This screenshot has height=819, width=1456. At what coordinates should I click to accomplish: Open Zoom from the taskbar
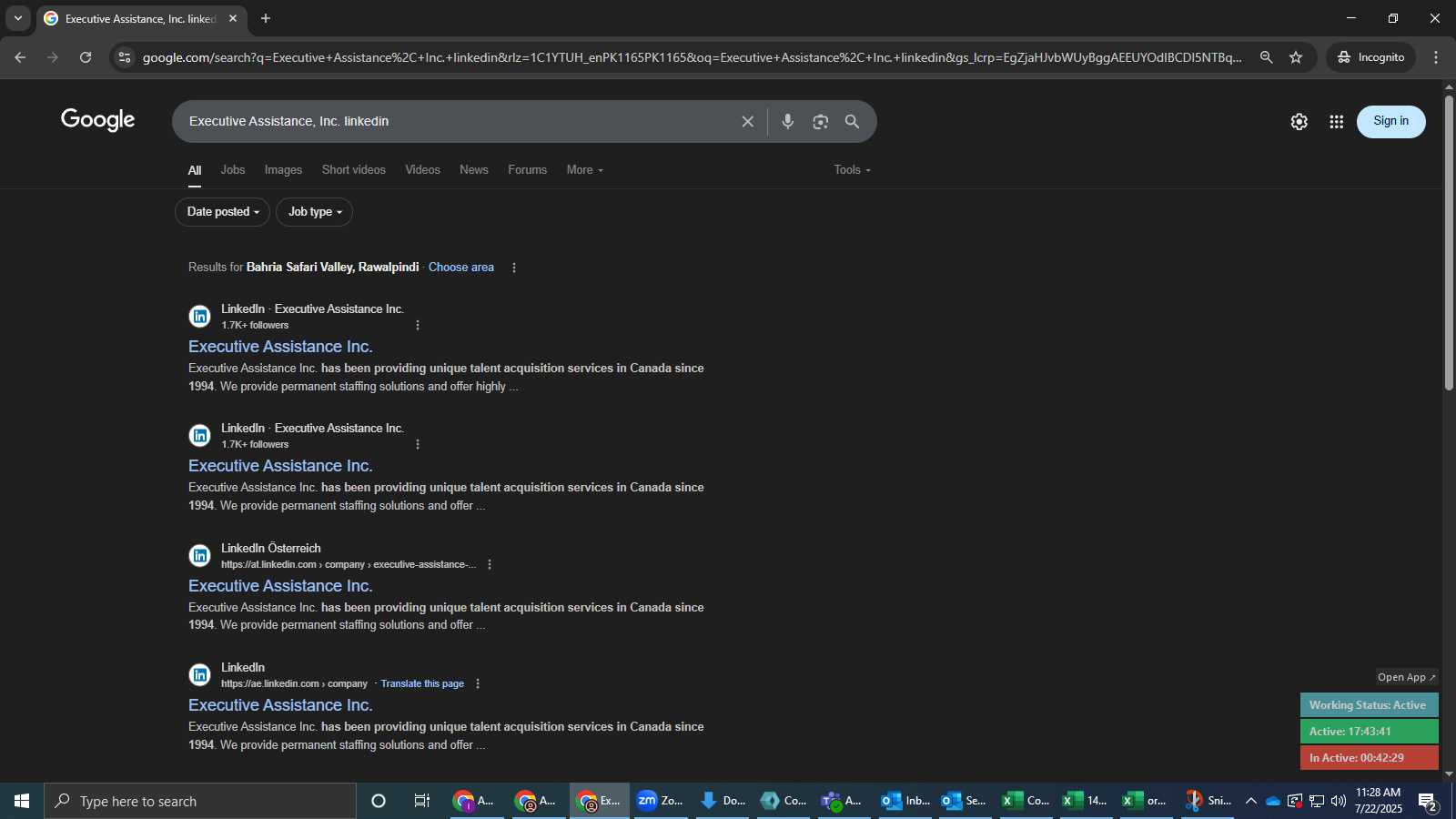click(661, 801)
